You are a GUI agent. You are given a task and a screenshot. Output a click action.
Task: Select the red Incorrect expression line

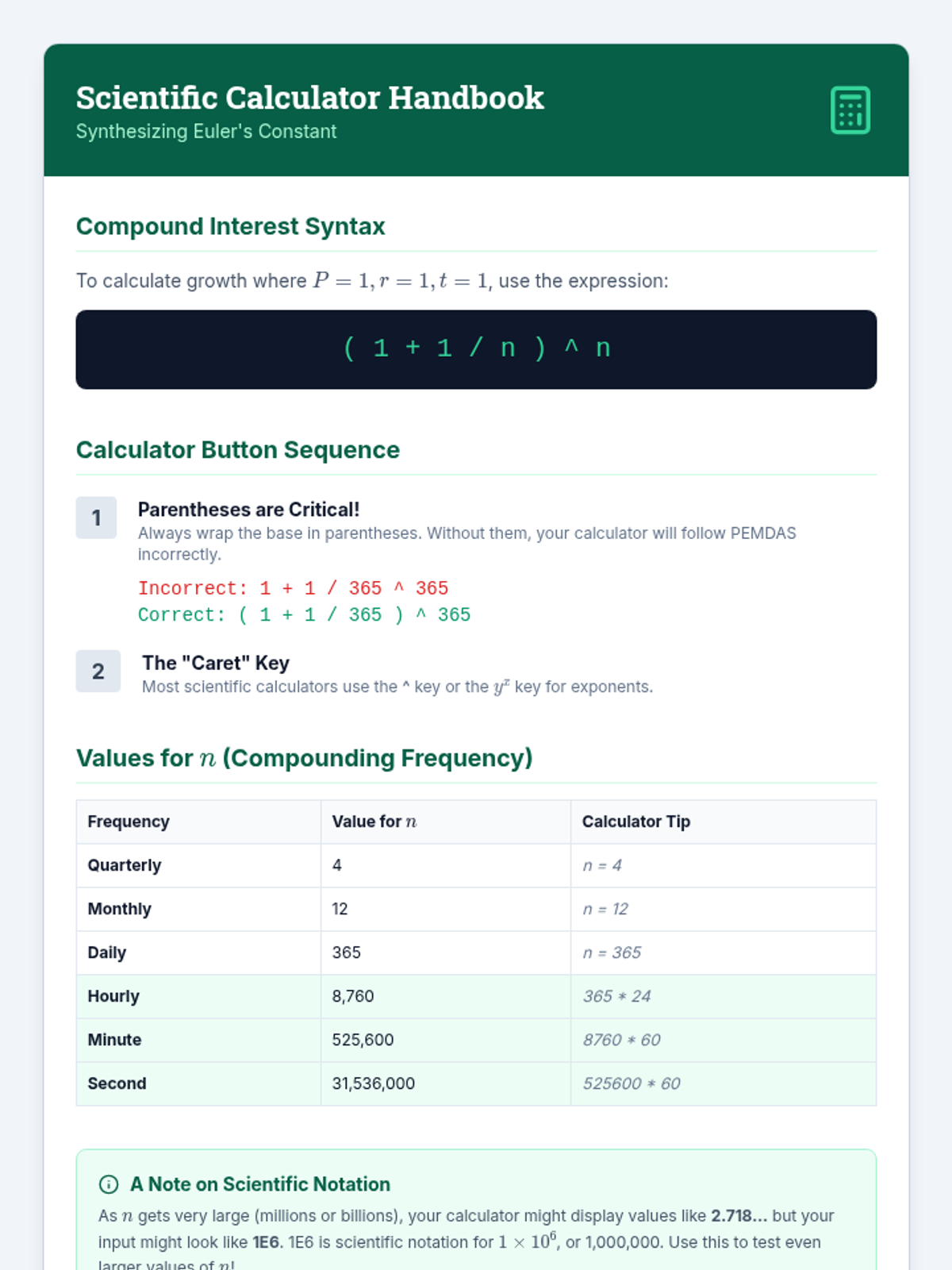[x=293, y=588]
